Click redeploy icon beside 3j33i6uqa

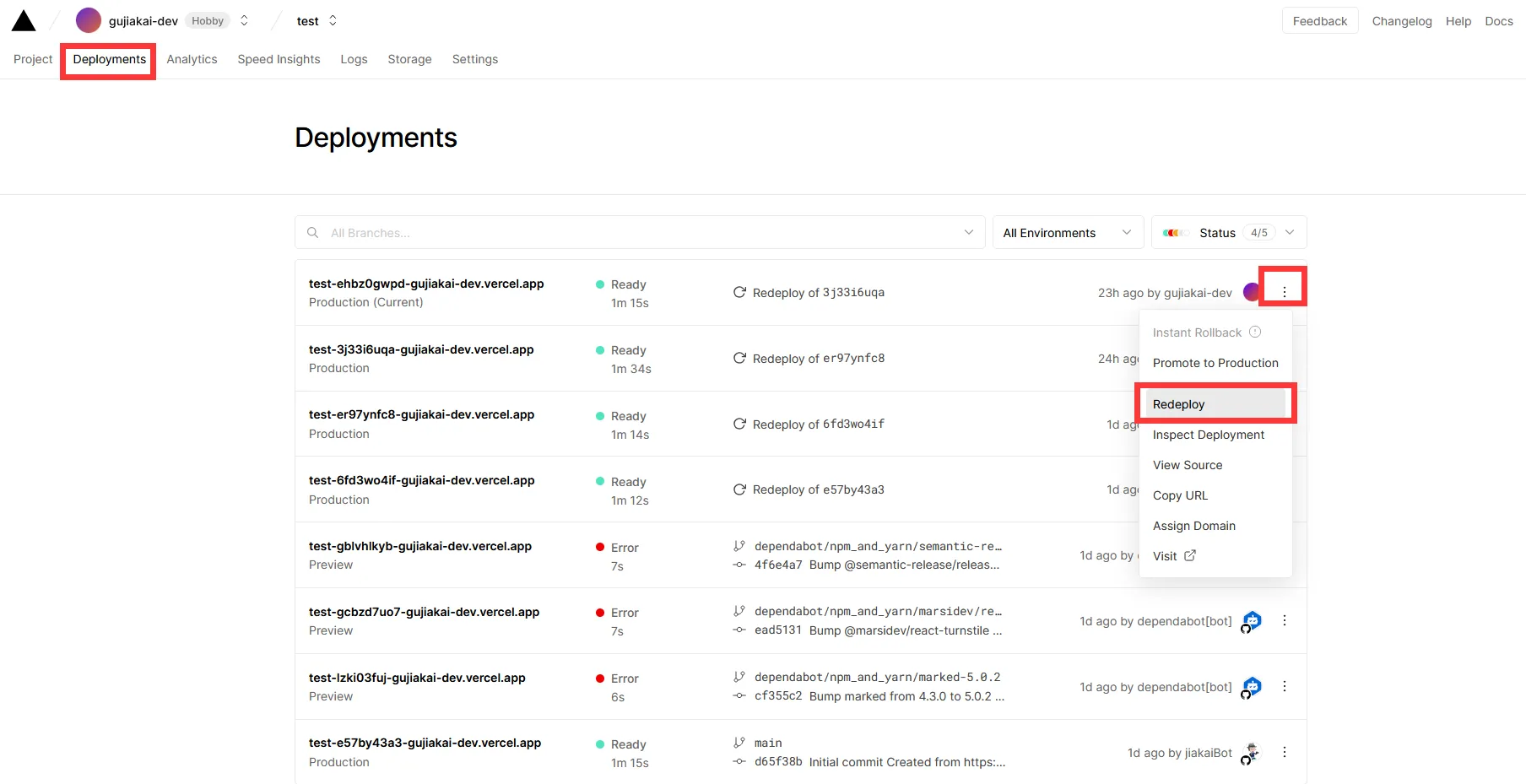[x=739, y=292]
